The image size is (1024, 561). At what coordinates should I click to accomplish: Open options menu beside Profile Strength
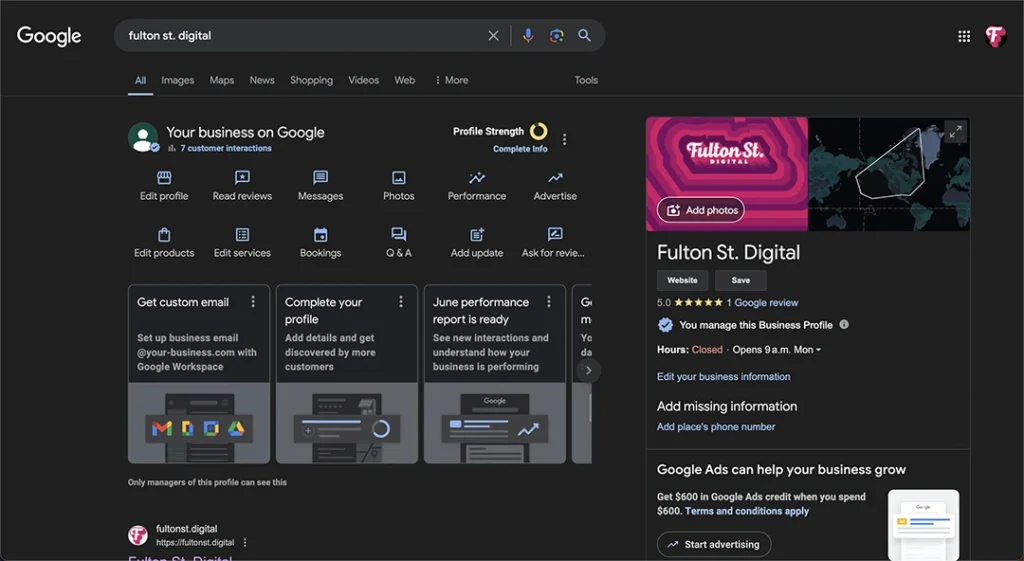point(564,139)
